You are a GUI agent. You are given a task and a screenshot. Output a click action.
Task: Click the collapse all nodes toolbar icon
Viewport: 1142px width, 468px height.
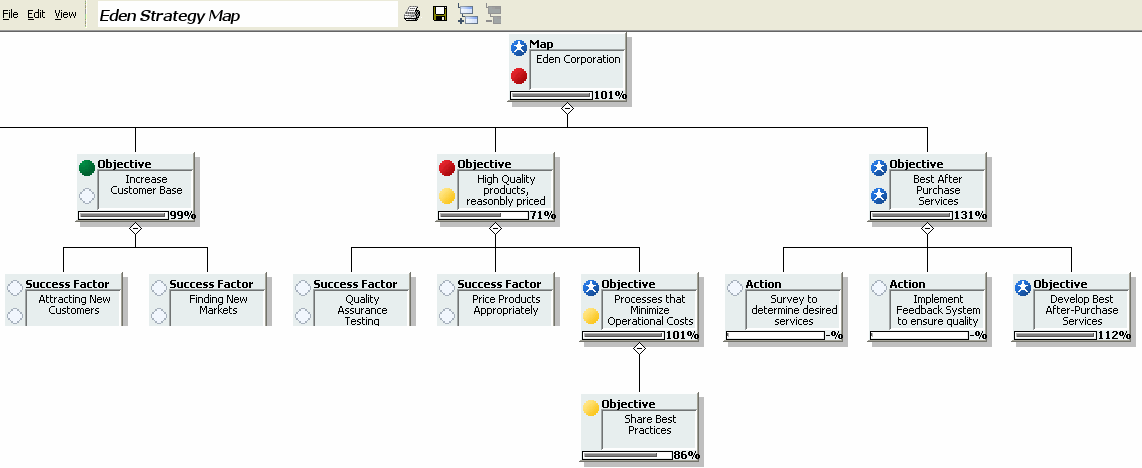(494, 14)
